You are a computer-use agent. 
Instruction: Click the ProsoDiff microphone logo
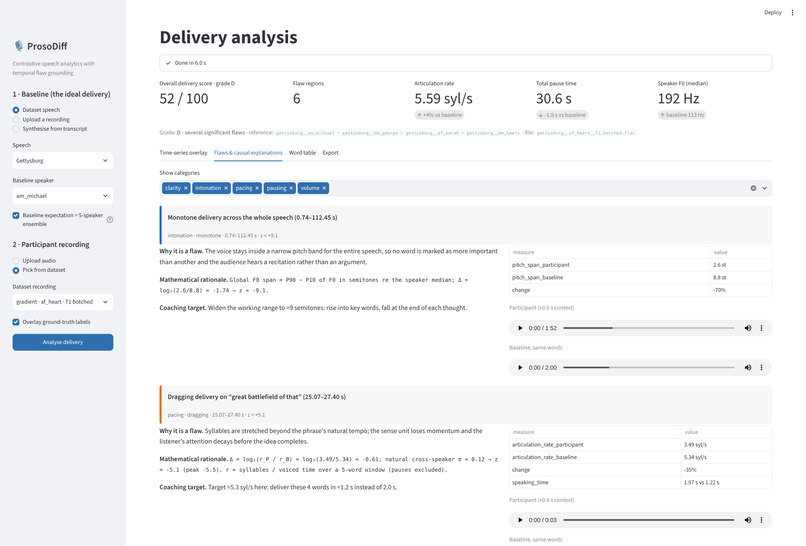point(19,46)
